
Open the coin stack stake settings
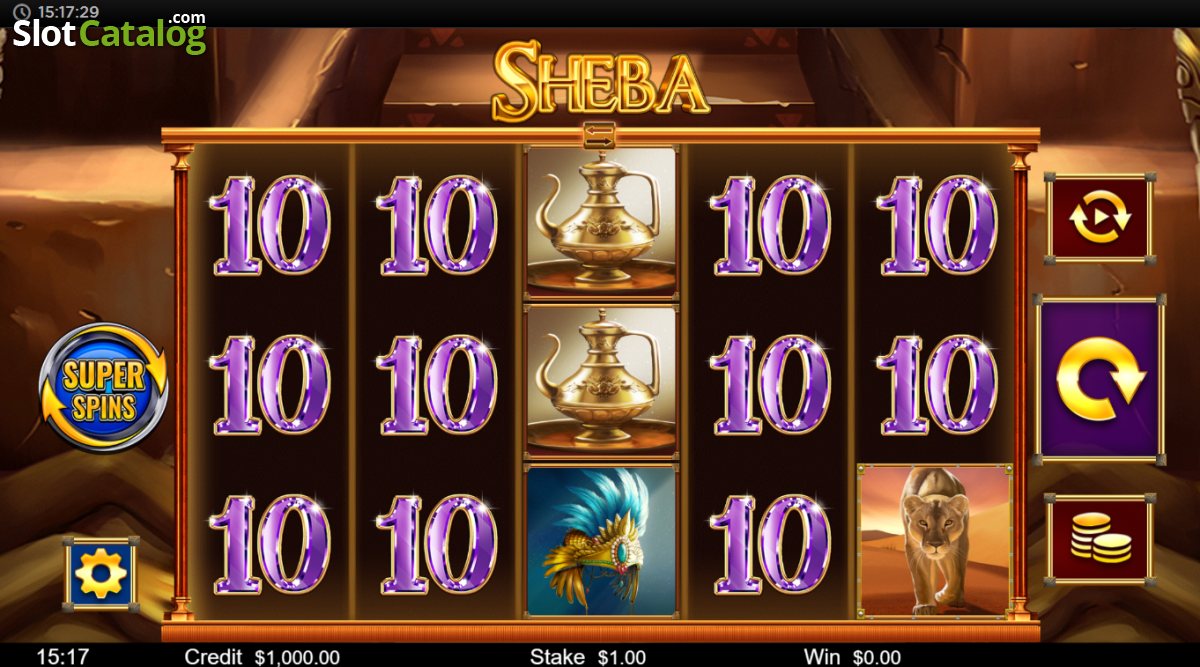[x=1099, y=540]
